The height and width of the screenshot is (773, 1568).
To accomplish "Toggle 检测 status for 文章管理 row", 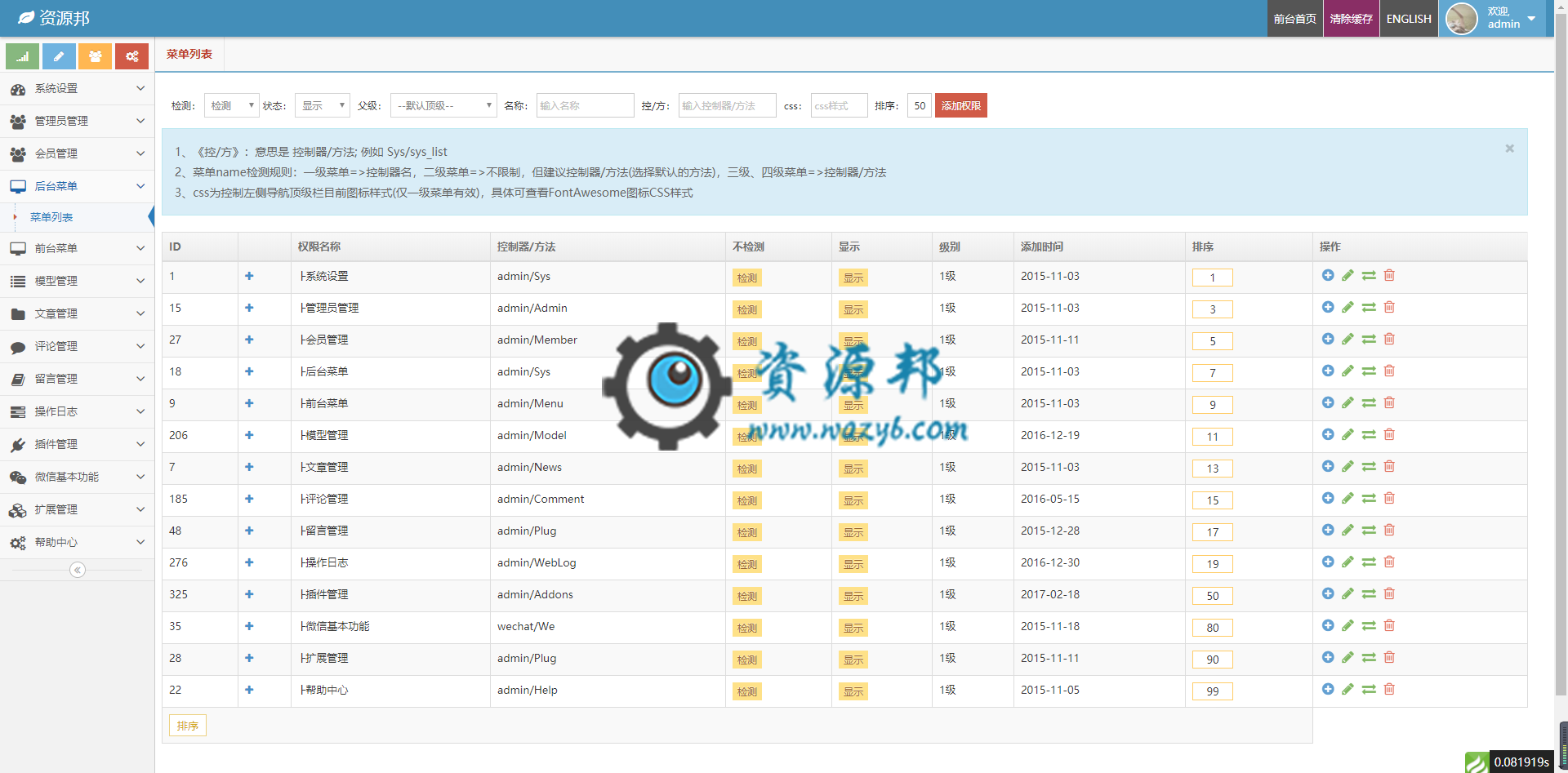I will (747, 469).
